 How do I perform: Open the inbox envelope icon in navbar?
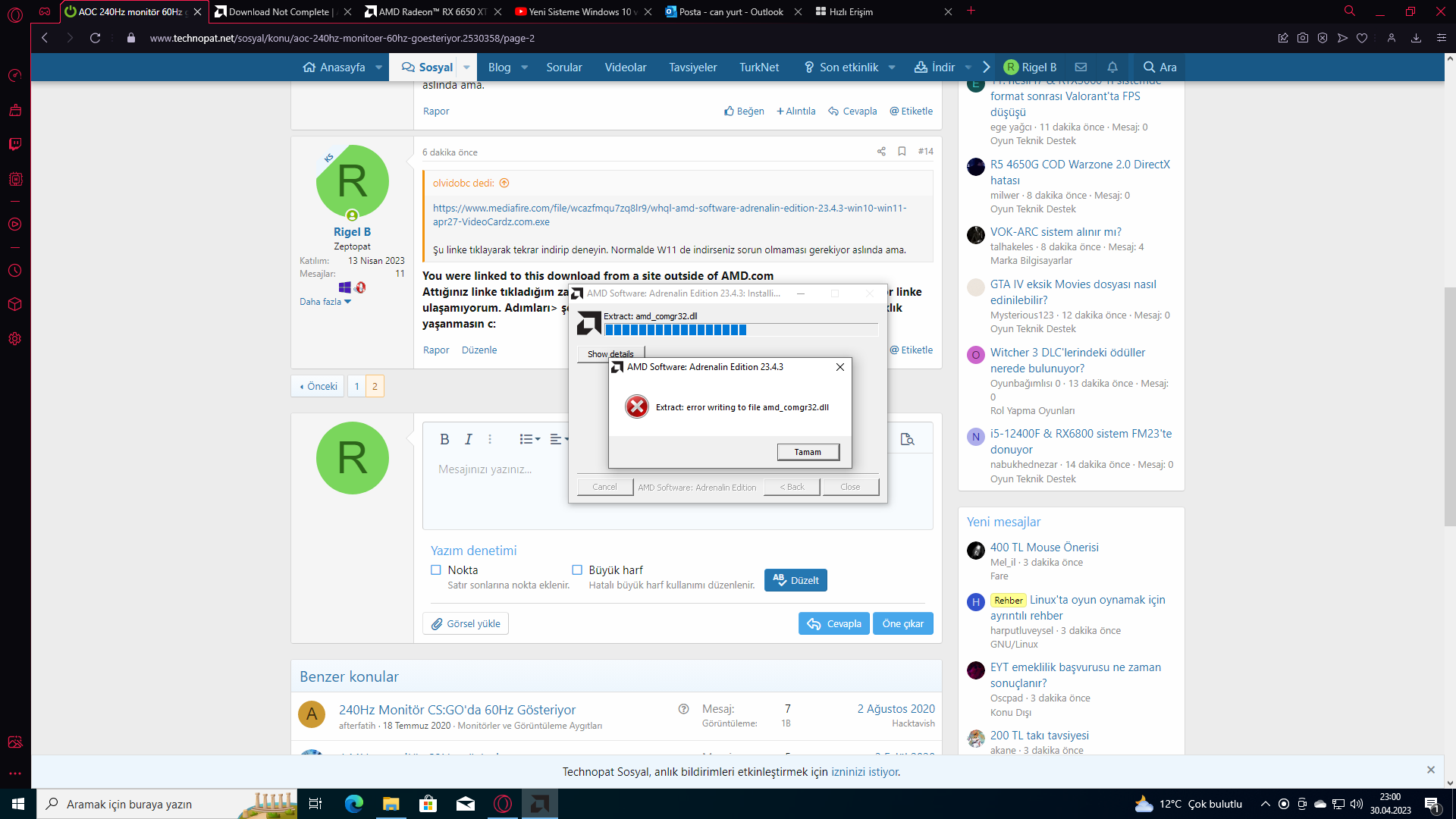click(x=1081, y=67)
